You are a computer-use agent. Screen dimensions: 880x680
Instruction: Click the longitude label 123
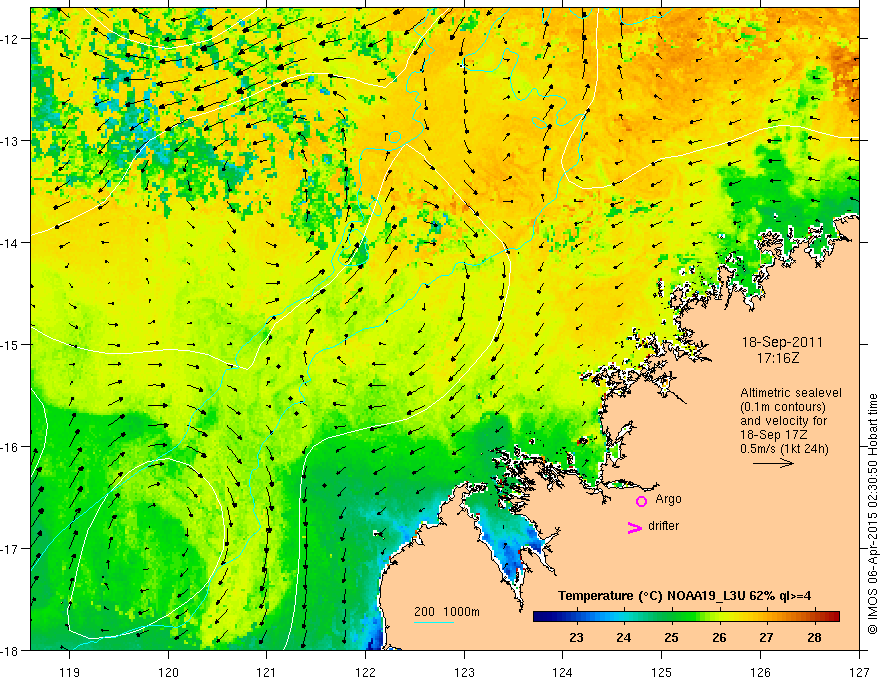click(464, 672)
